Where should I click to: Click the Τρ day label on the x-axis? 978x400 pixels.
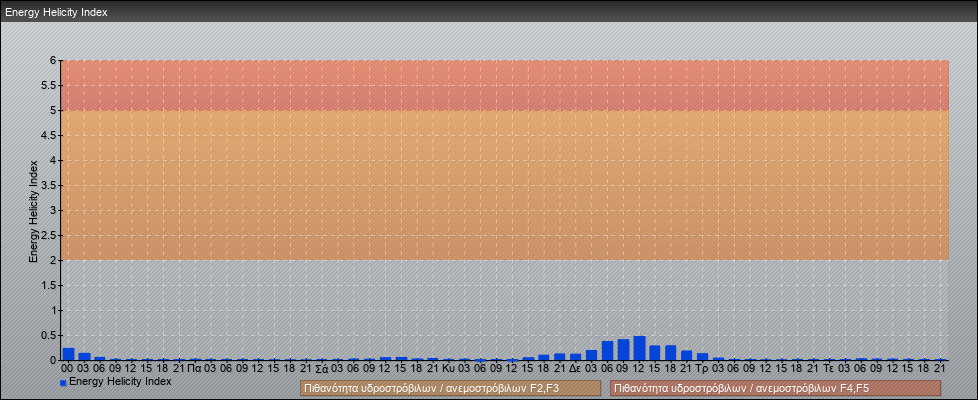click(x=702, y=368)
